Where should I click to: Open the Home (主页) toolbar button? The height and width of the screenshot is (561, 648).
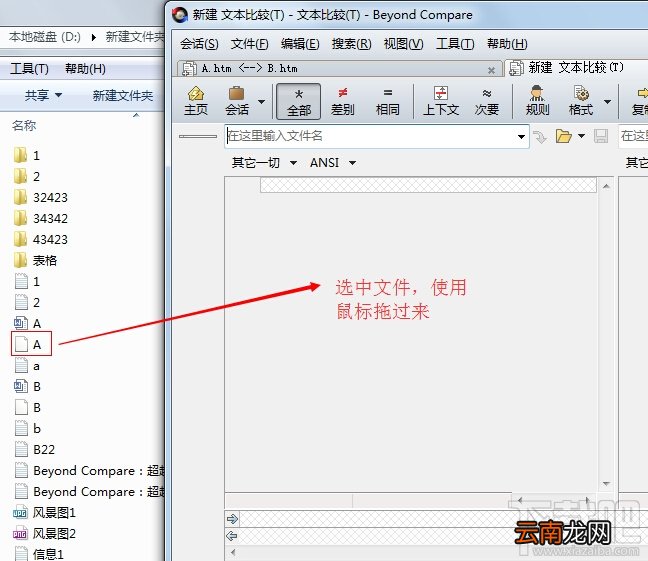coord(196,101)
